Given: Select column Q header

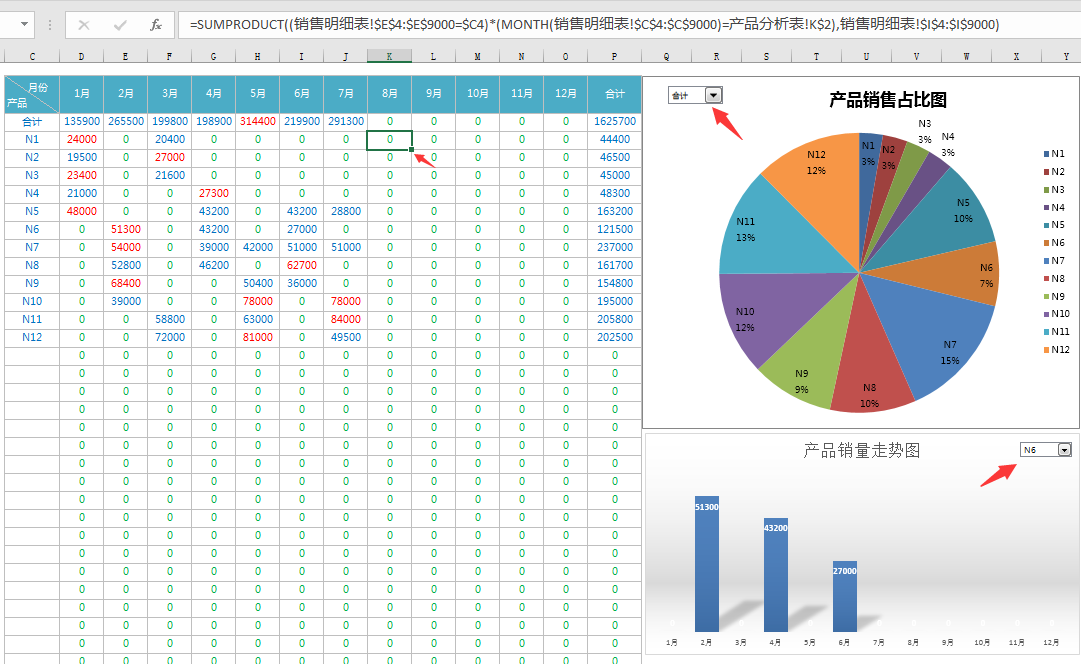Looking at the screenshot, I should click(667, 57).
